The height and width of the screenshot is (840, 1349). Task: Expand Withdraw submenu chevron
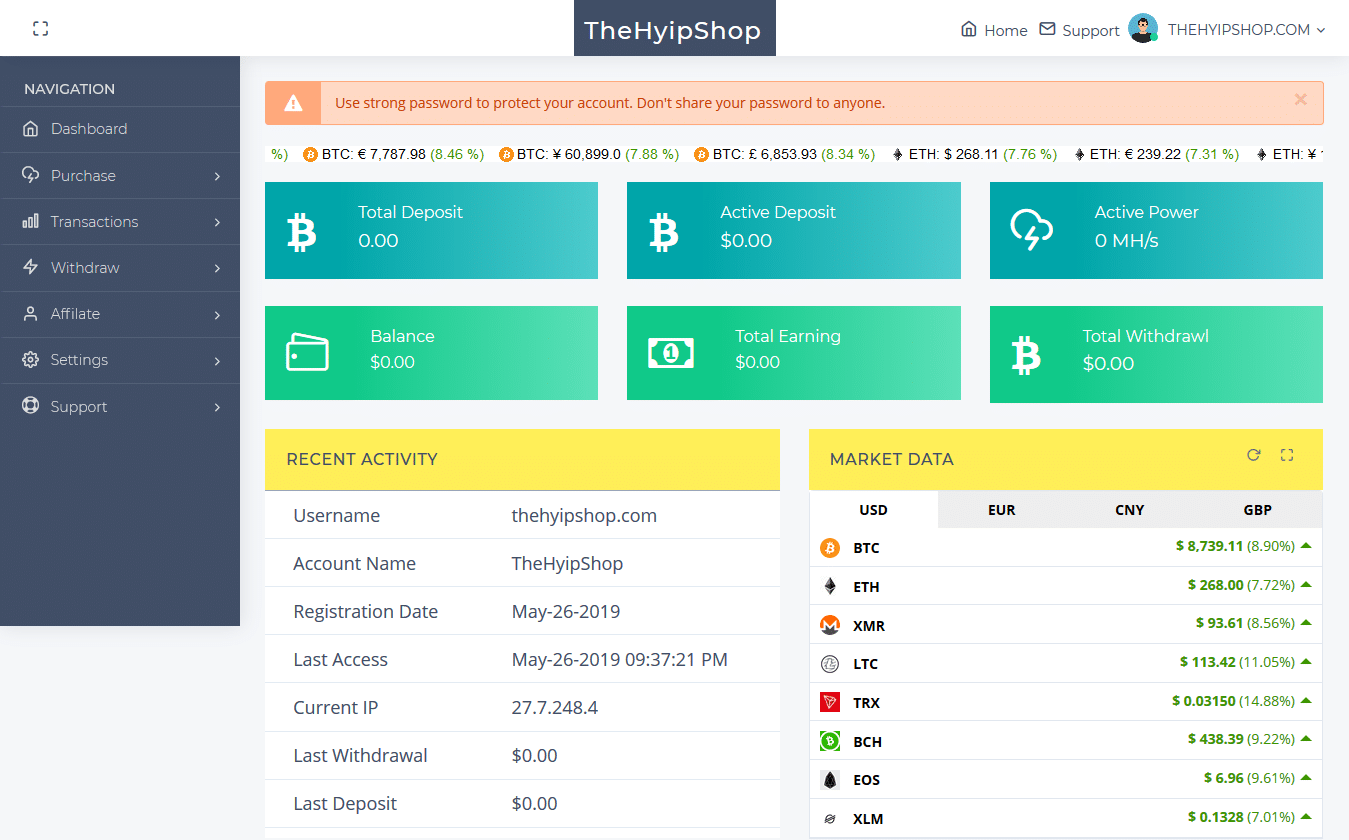tap(217, 268)
